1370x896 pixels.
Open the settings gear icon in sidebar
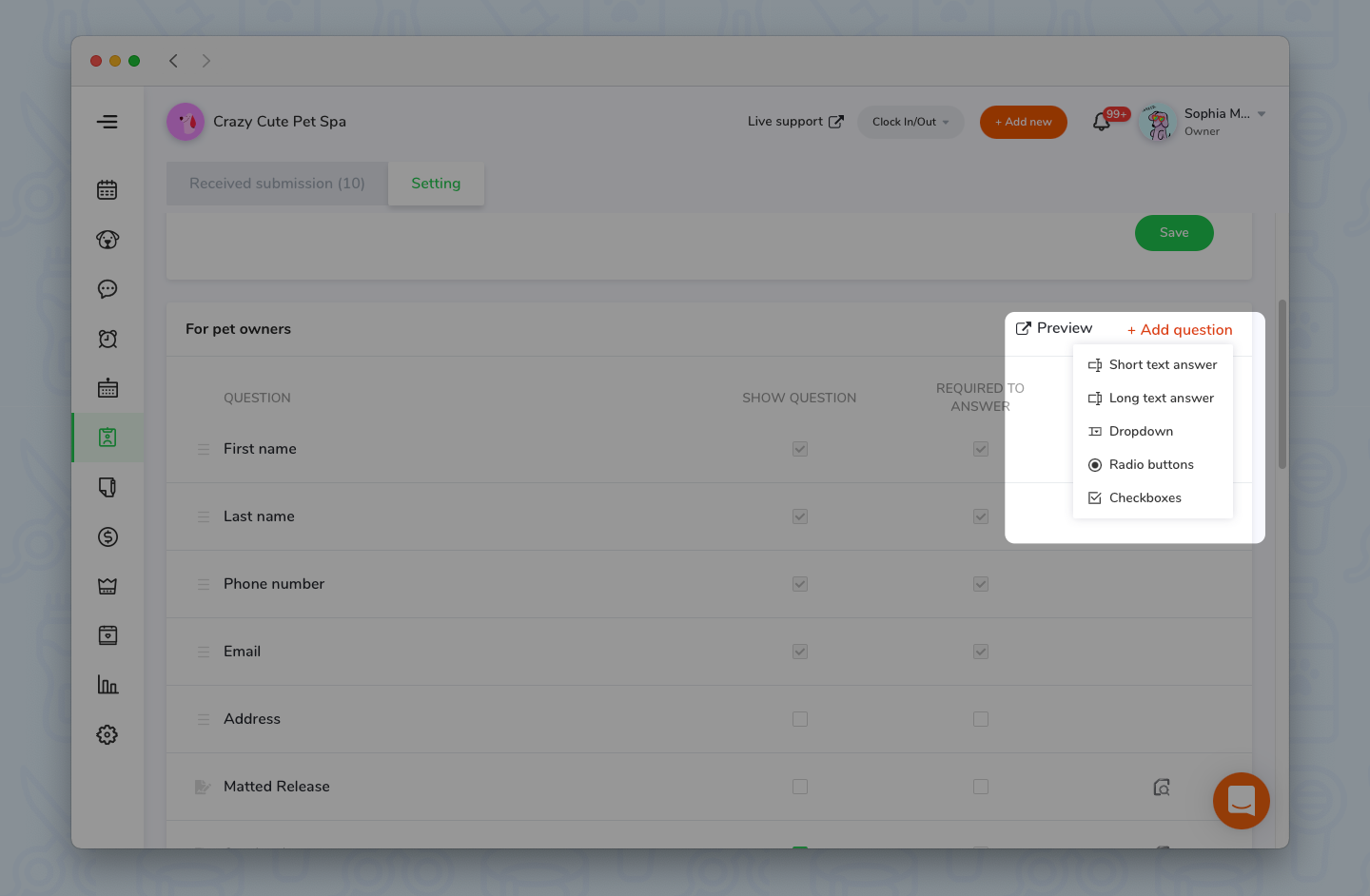(x=108, y=734)
